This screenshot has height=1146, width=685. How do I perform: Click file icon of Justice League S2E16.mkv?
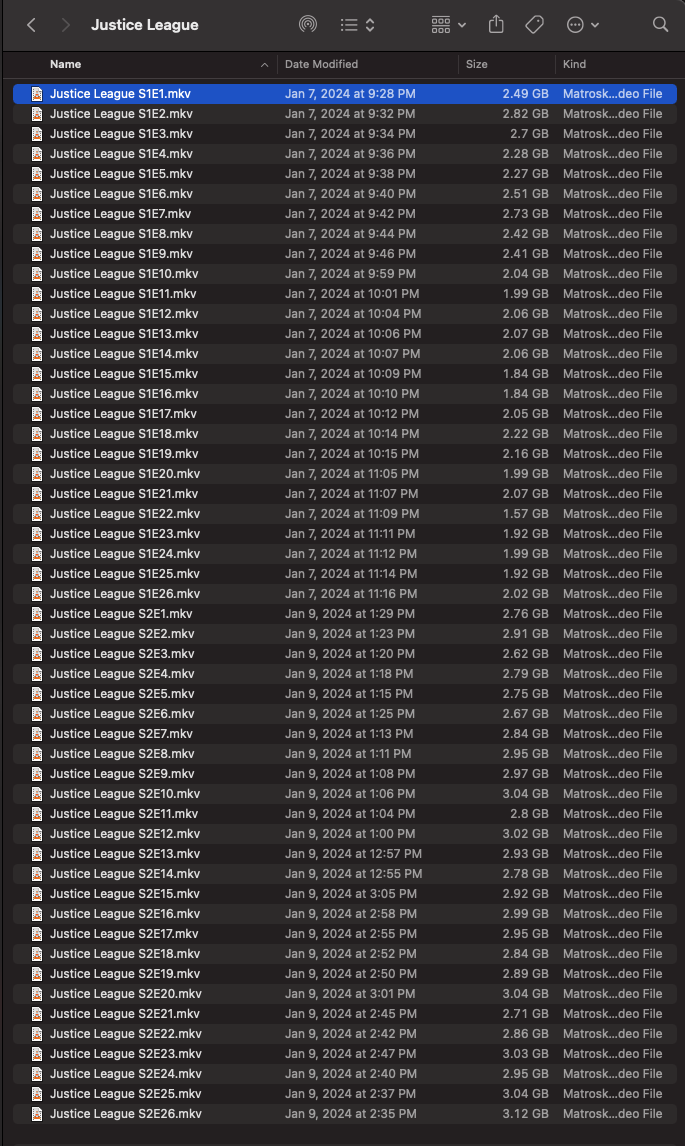37,914
